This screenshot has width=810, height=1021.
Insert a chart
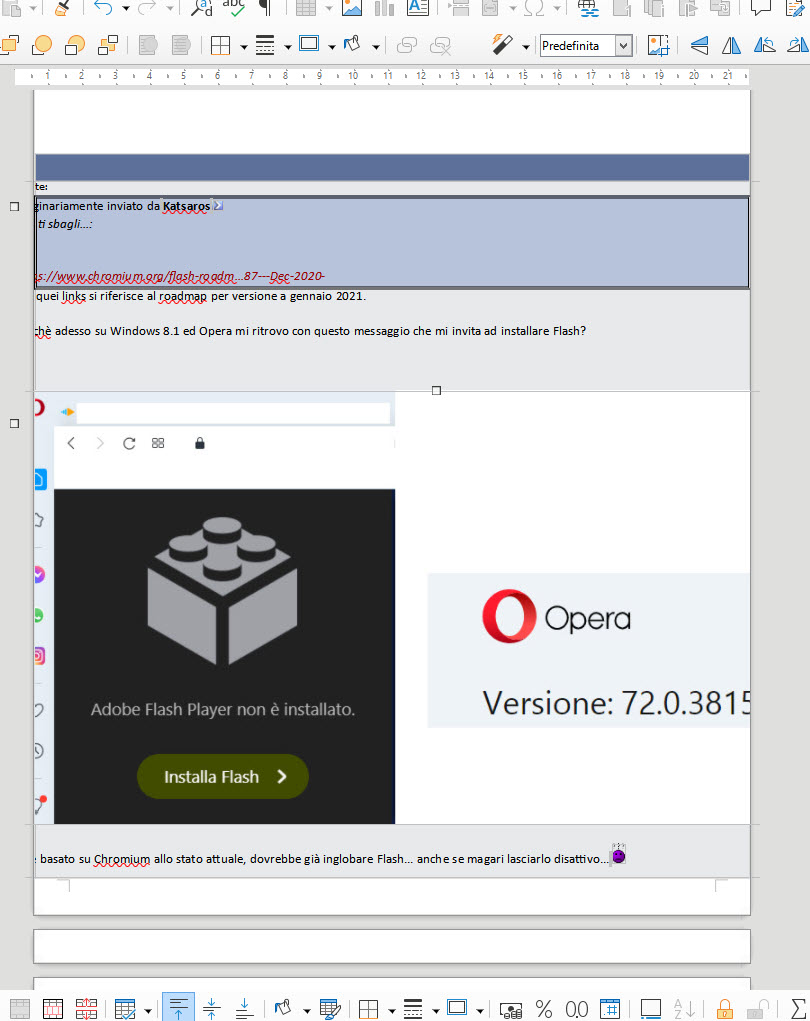384,7
